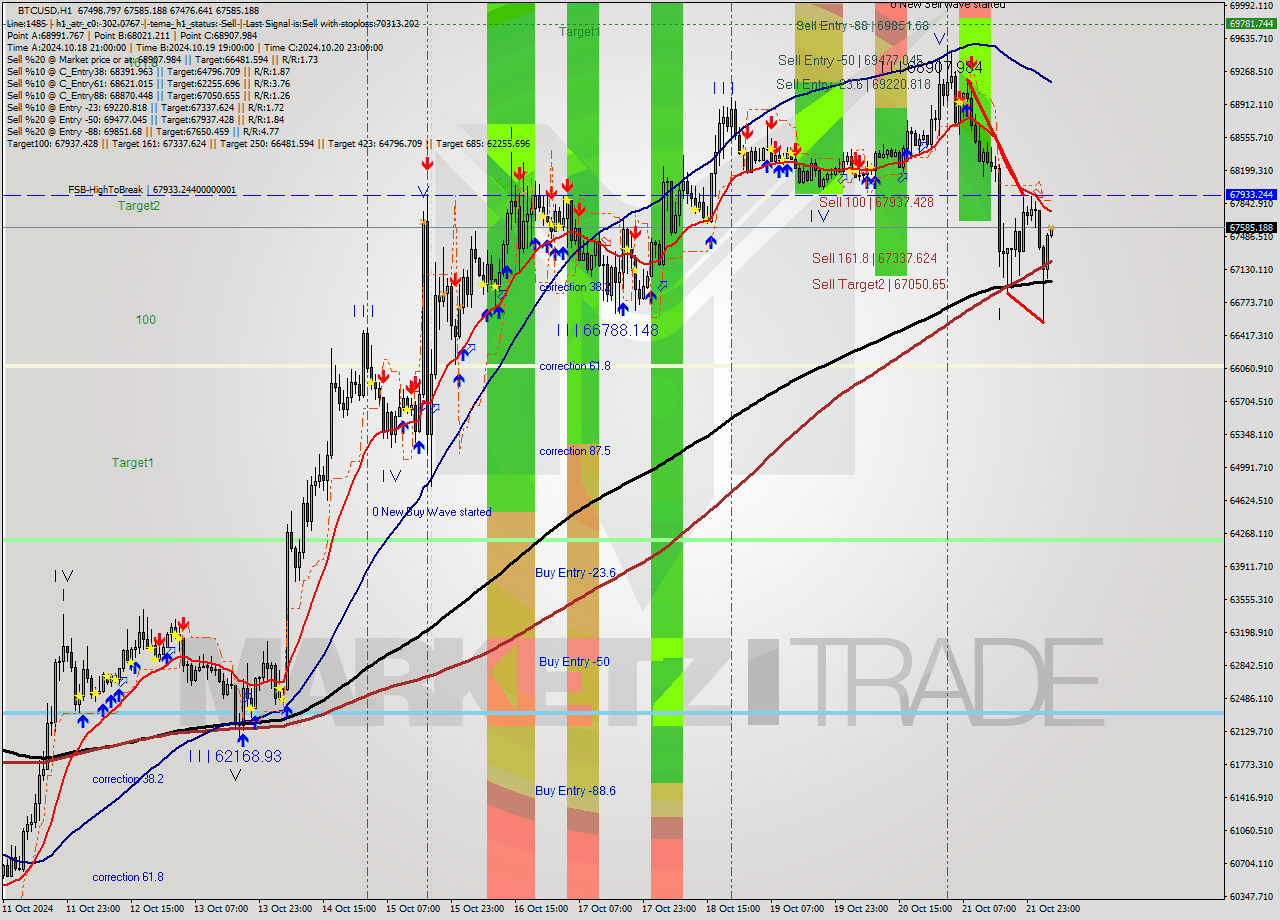Click the green 69781.744 price tag on axis
1280x920 pixels.
tap(1251, 23)
